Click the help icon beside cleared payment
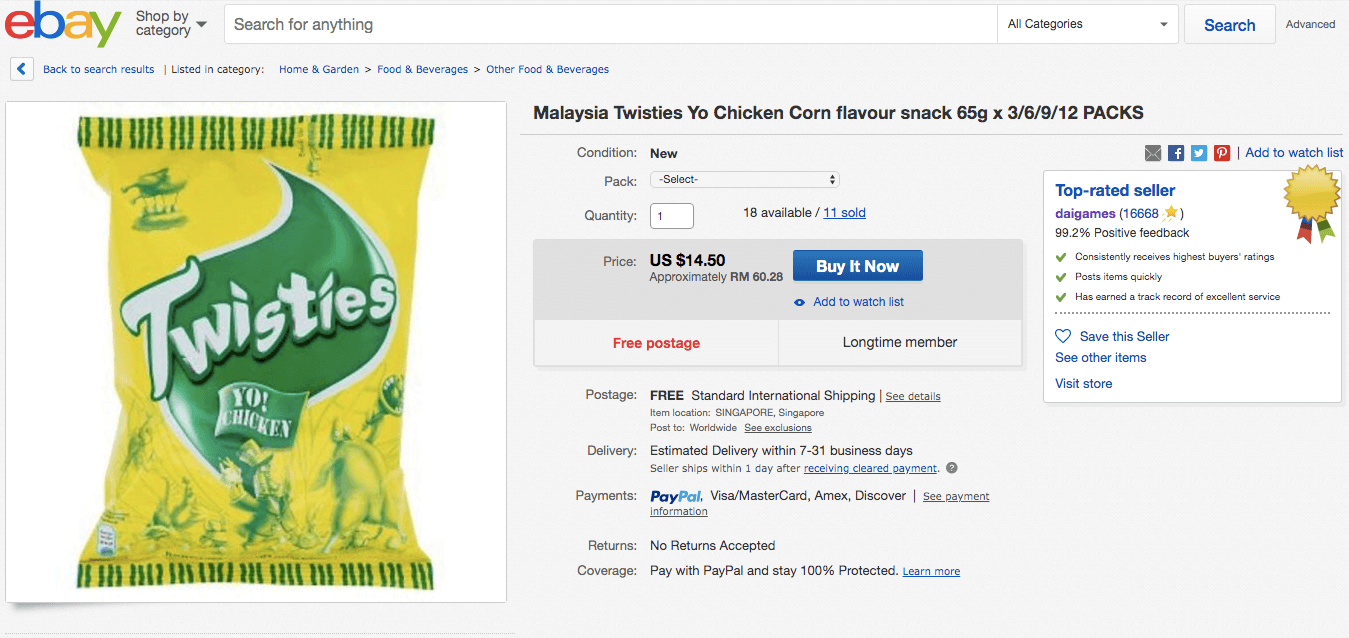The height and width of the screenshot is (638, 1349). click(952, 468)
